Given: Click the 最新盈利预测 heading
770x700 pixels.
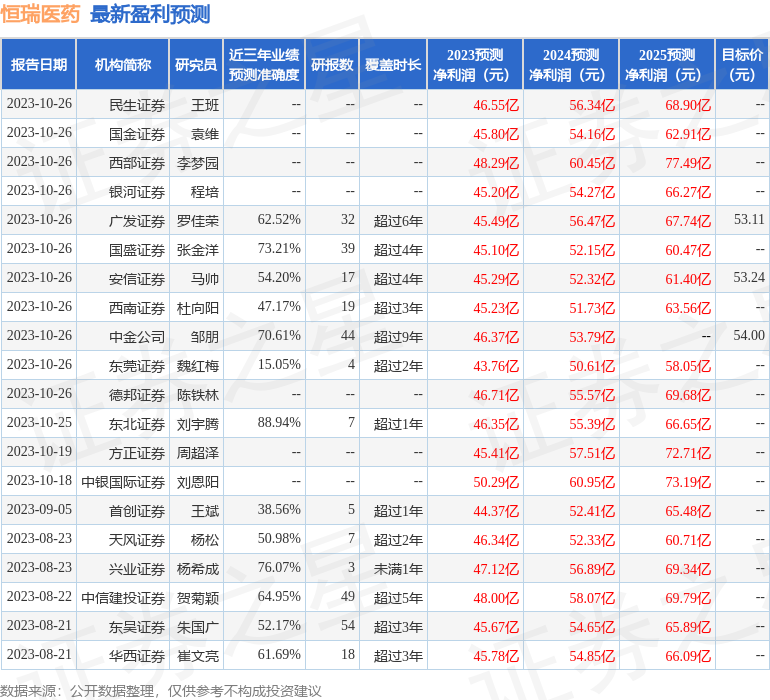Looking at the screenshot, I should click(150, 14).
